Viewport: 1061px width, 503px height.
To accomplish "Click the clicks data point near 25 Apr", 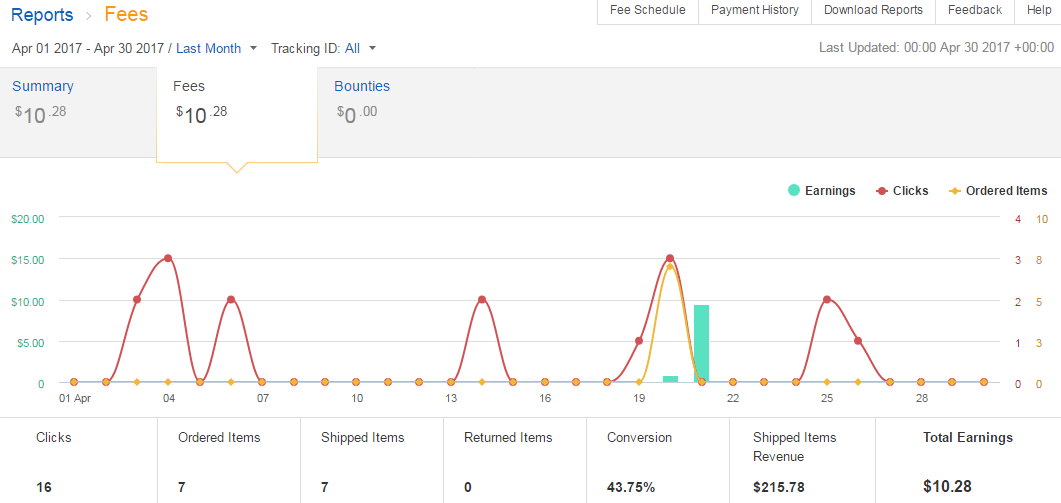I will [827, 300].
